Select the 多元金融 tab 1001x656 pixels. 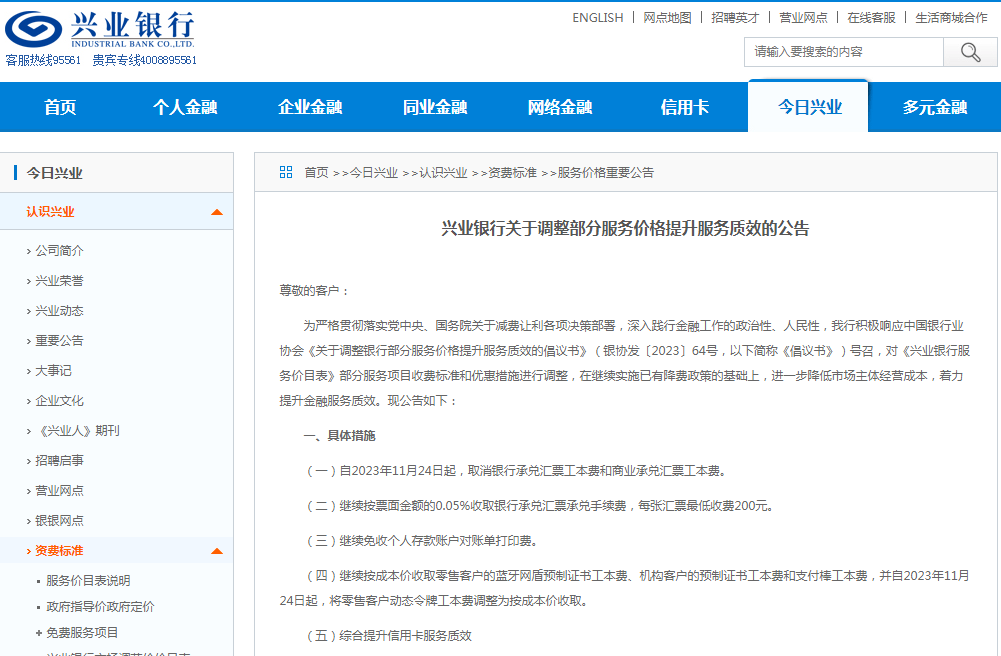pyautogui.click(x=933, y=106)
